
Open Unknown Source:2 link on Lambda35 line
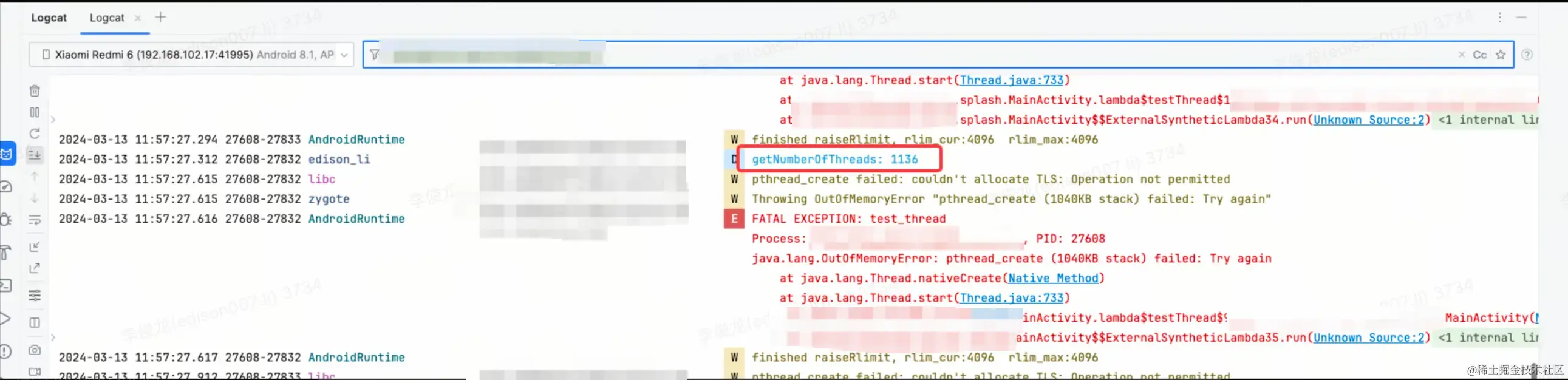click(x=1369, y=338)
